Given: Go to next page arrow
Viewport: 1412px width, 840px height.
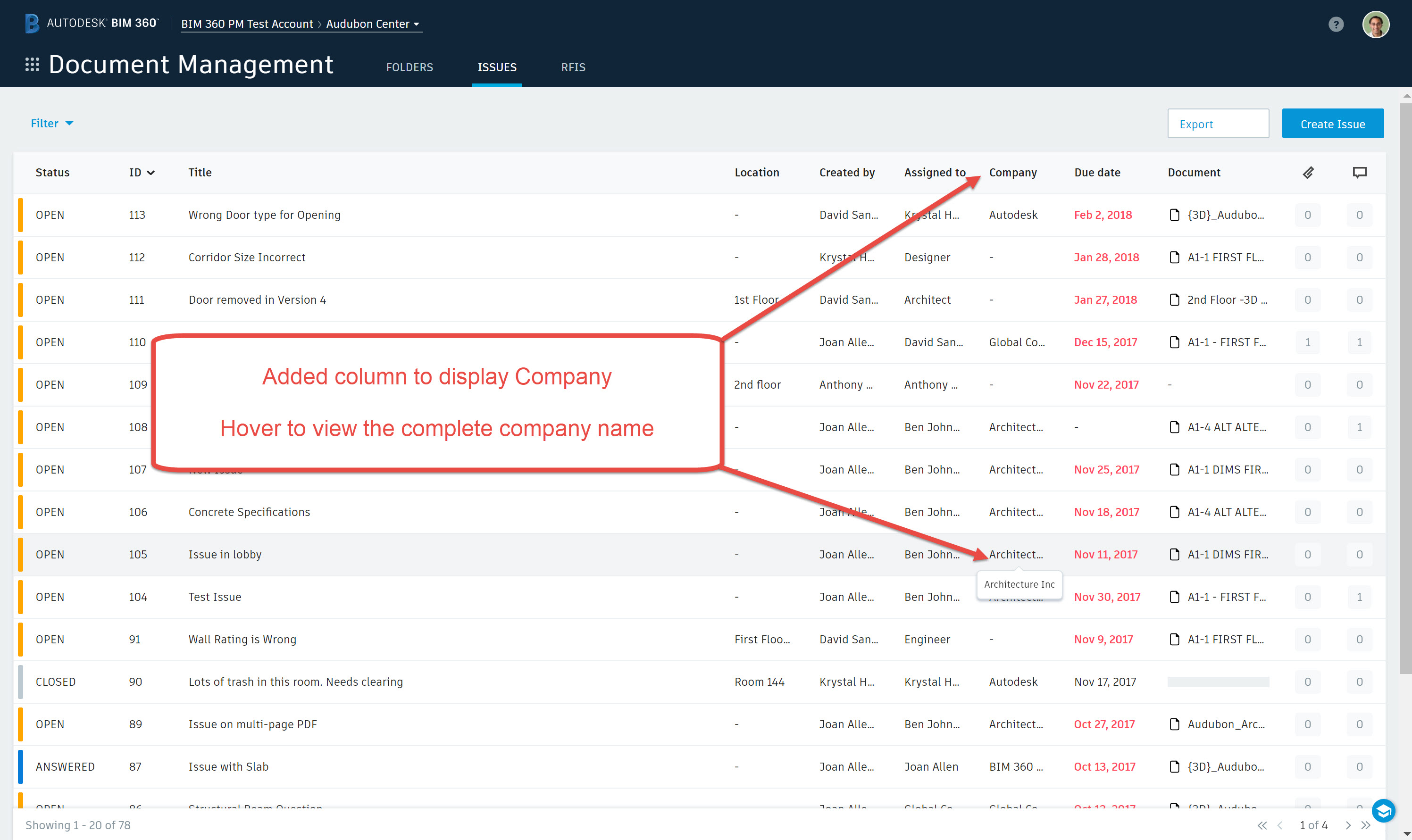Looking at the screenshot, I should 1348,825.
